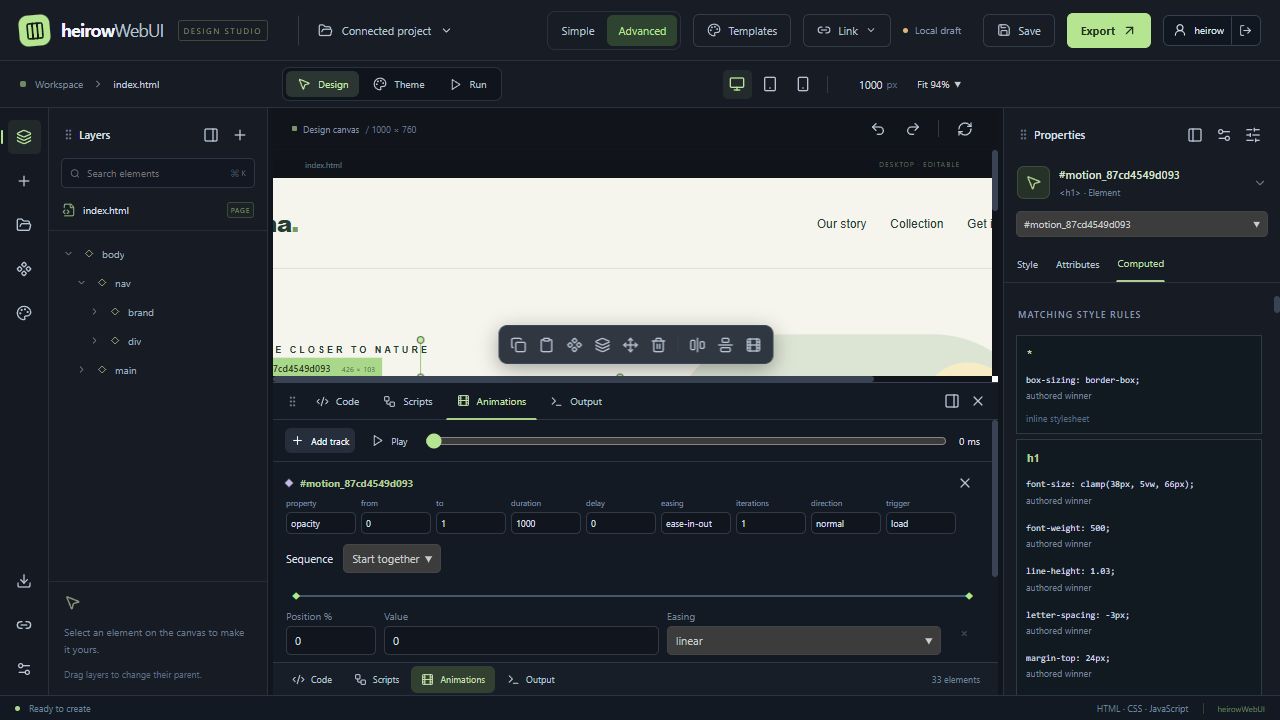Viewport: 1280px width, 720px height.
Task: Add a new layer with plus icon
Action: pyautogui.click(x=240, y=135)
